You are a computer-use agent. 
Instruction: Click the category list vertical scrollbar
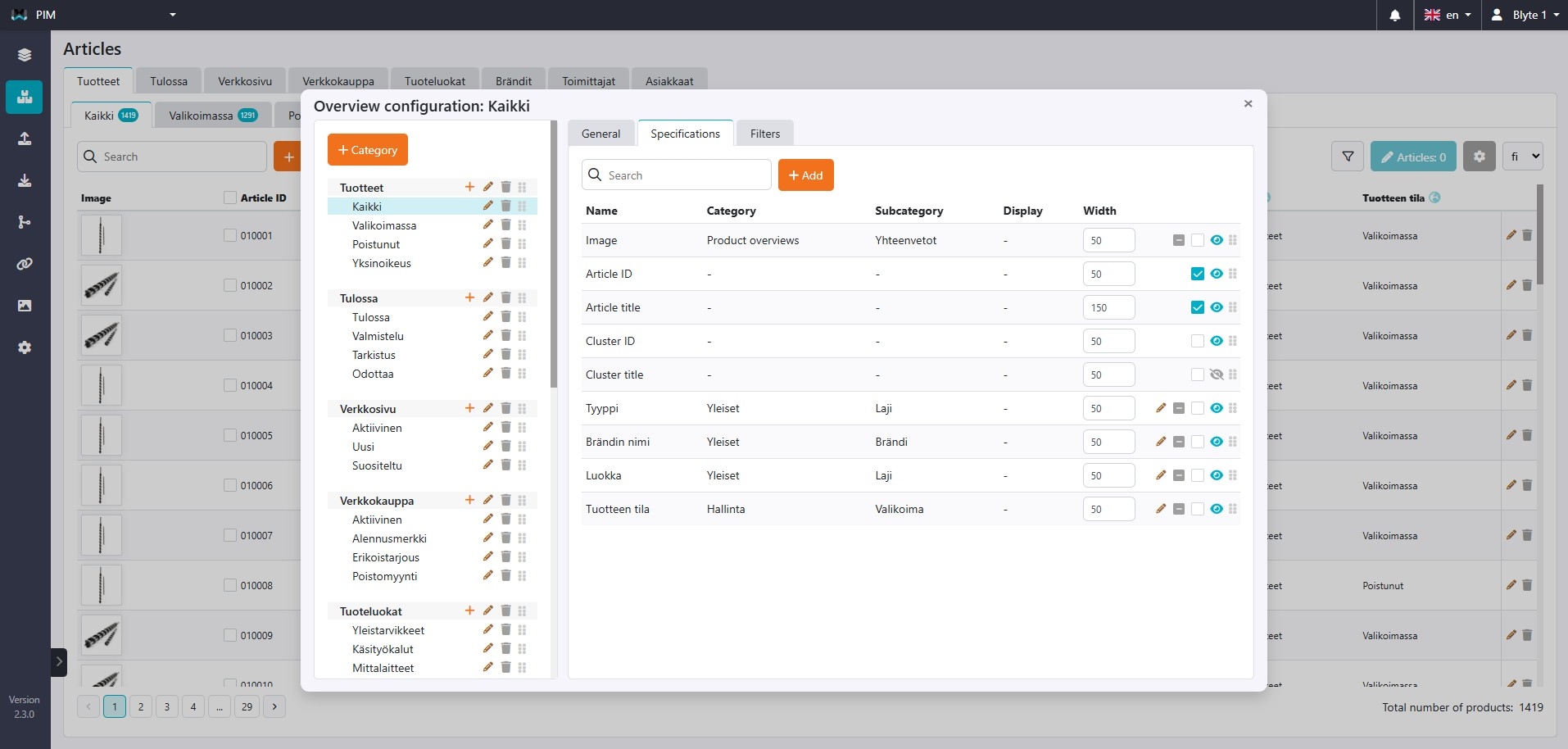tap(554, 254)
